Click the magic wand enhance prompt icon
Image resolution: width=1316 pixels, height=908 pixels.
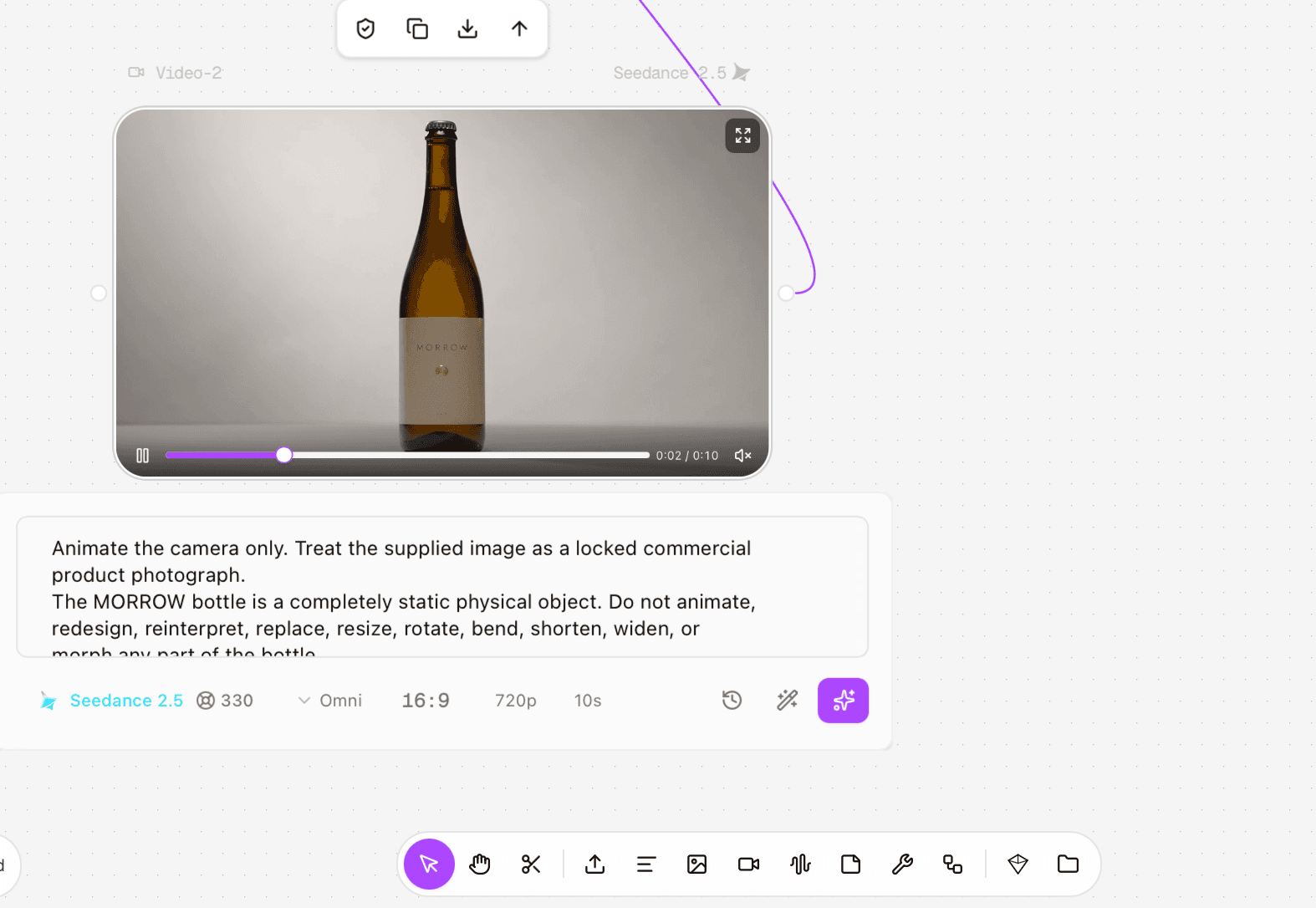[787, 701]
